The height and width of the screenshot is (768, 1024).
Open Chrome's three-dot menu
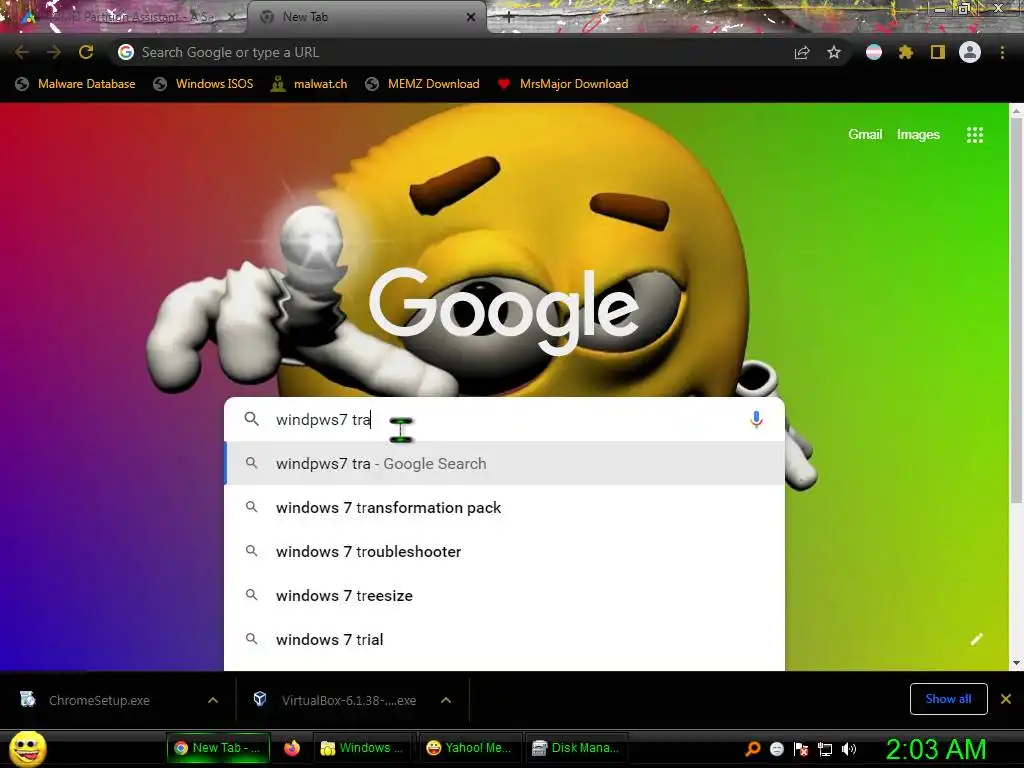coord(1002,52)
